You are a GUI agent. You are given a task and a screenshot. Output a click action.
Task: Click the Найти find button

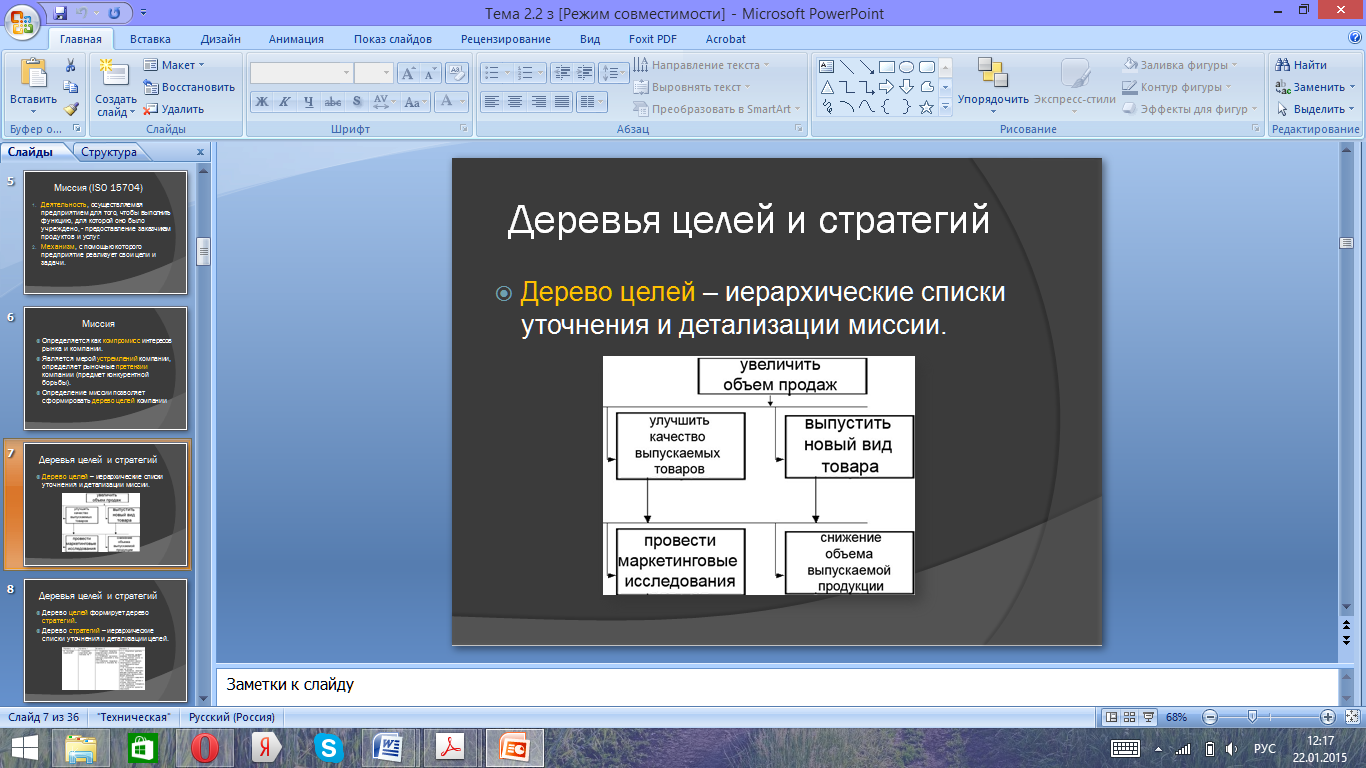click(x=1301, y=65)
